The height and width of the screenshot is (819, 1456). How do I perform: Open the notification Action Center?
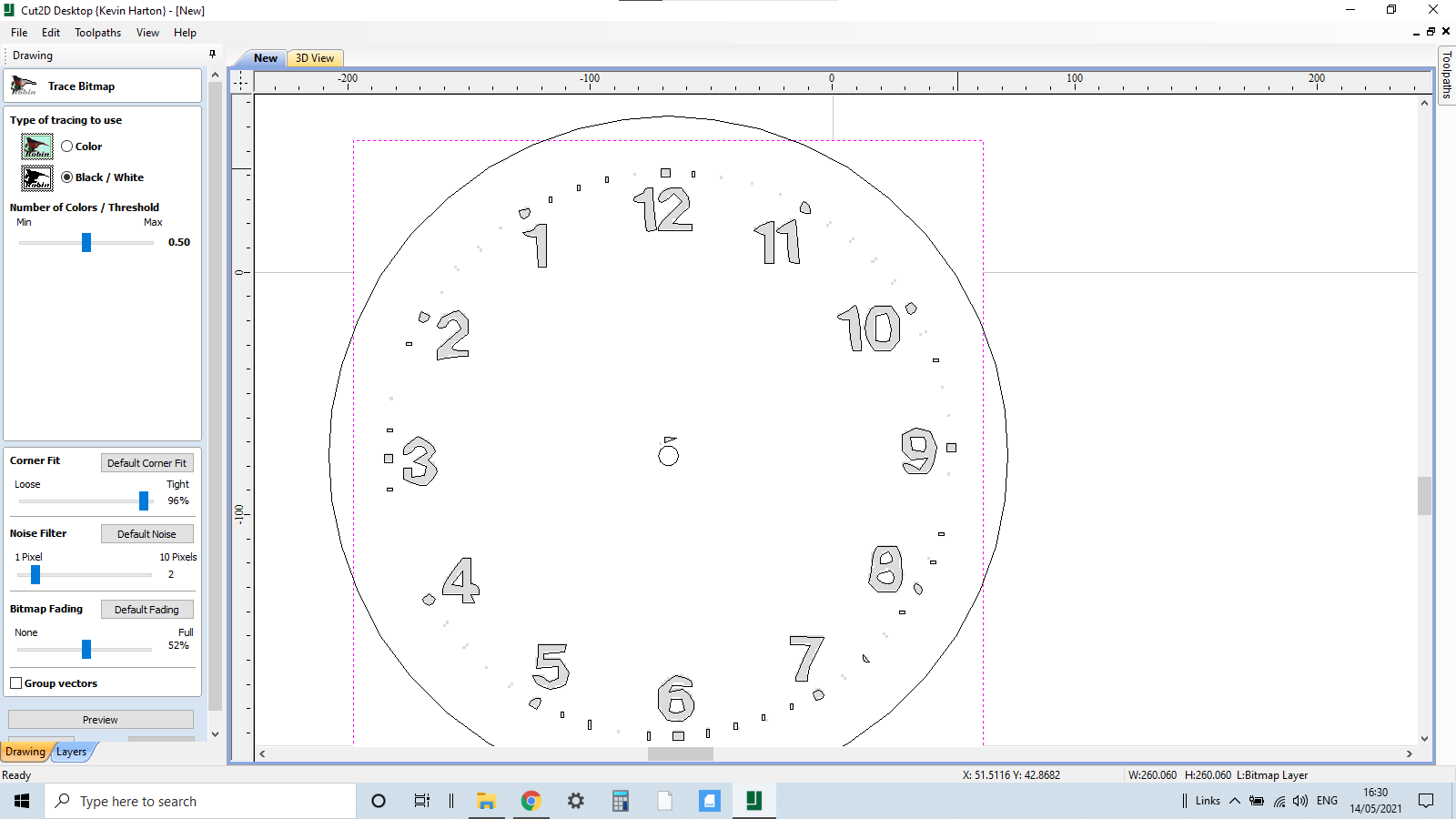[1427, 801]
